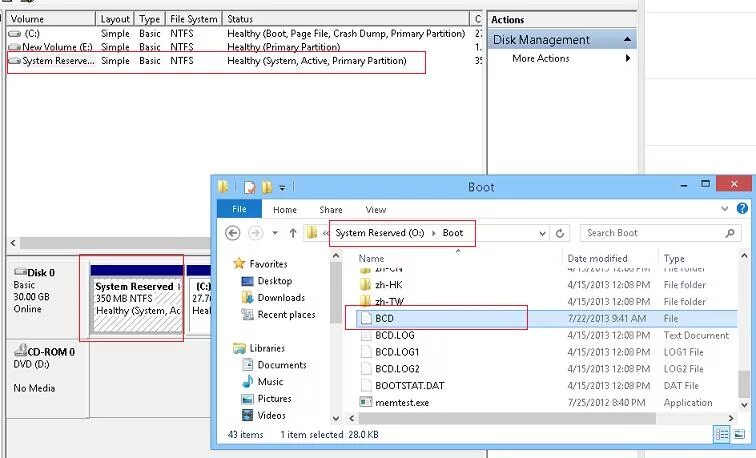
Task: Click the Disk 0 label
Action: point(41,272)
